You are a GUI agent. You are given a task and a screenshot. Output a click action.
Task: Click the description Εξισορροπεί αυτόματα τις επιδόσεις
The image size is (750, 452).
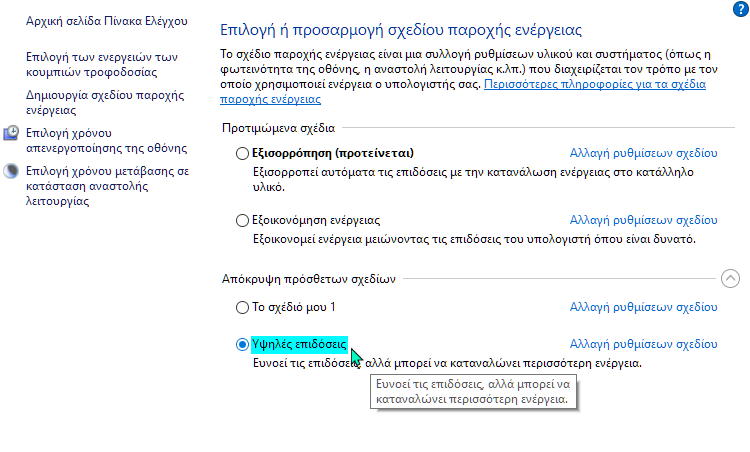473,179
